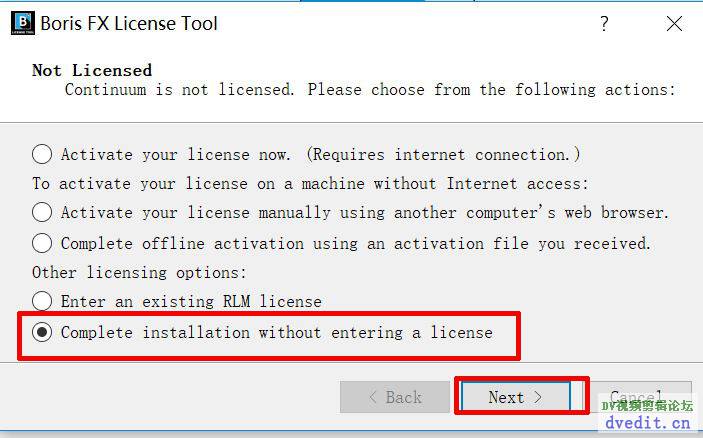Click the question mark help button
703x438 pixels.
point(604,23)
